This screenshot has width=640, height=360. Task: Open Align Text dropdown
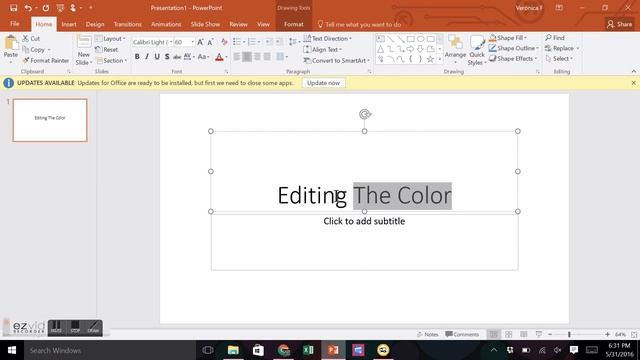pos(322,49)
